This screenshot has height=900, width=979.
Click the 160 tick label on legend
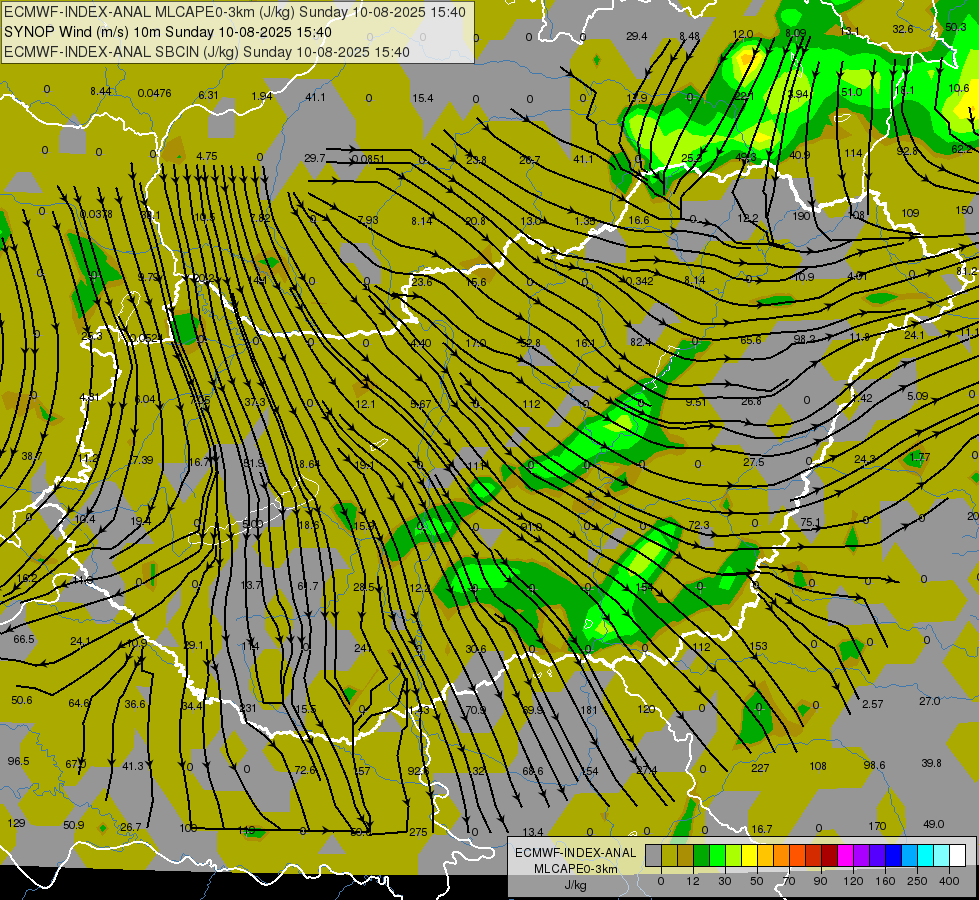(x=885, y=881)
